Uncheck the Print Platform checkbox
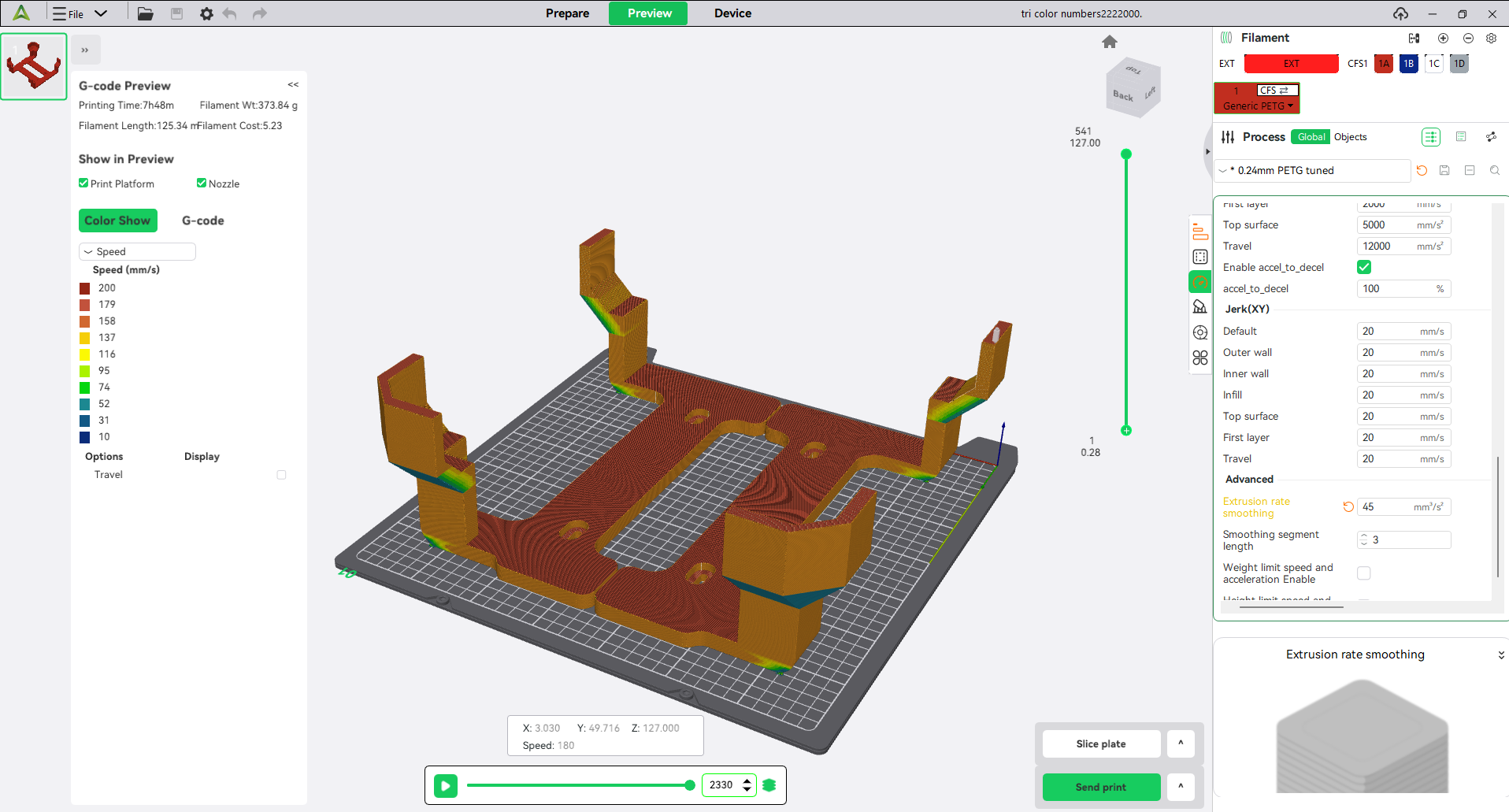1509x812 pixels. [x=83, y=184]
